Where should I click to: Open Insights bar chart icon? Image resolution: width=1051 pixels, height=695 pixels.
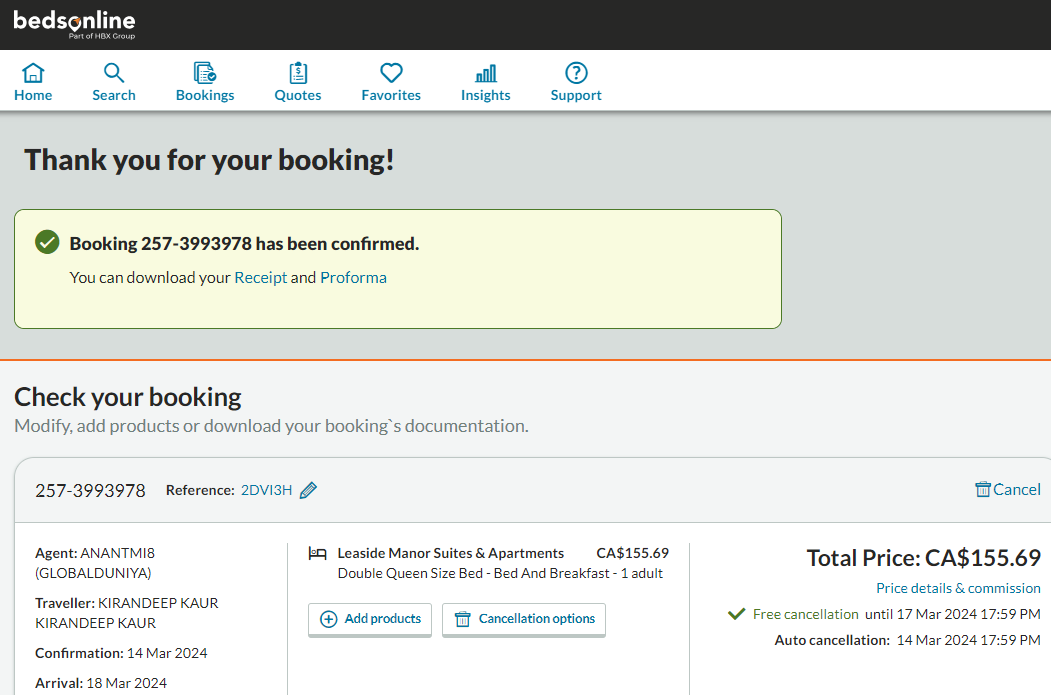[x=486, y=73]
